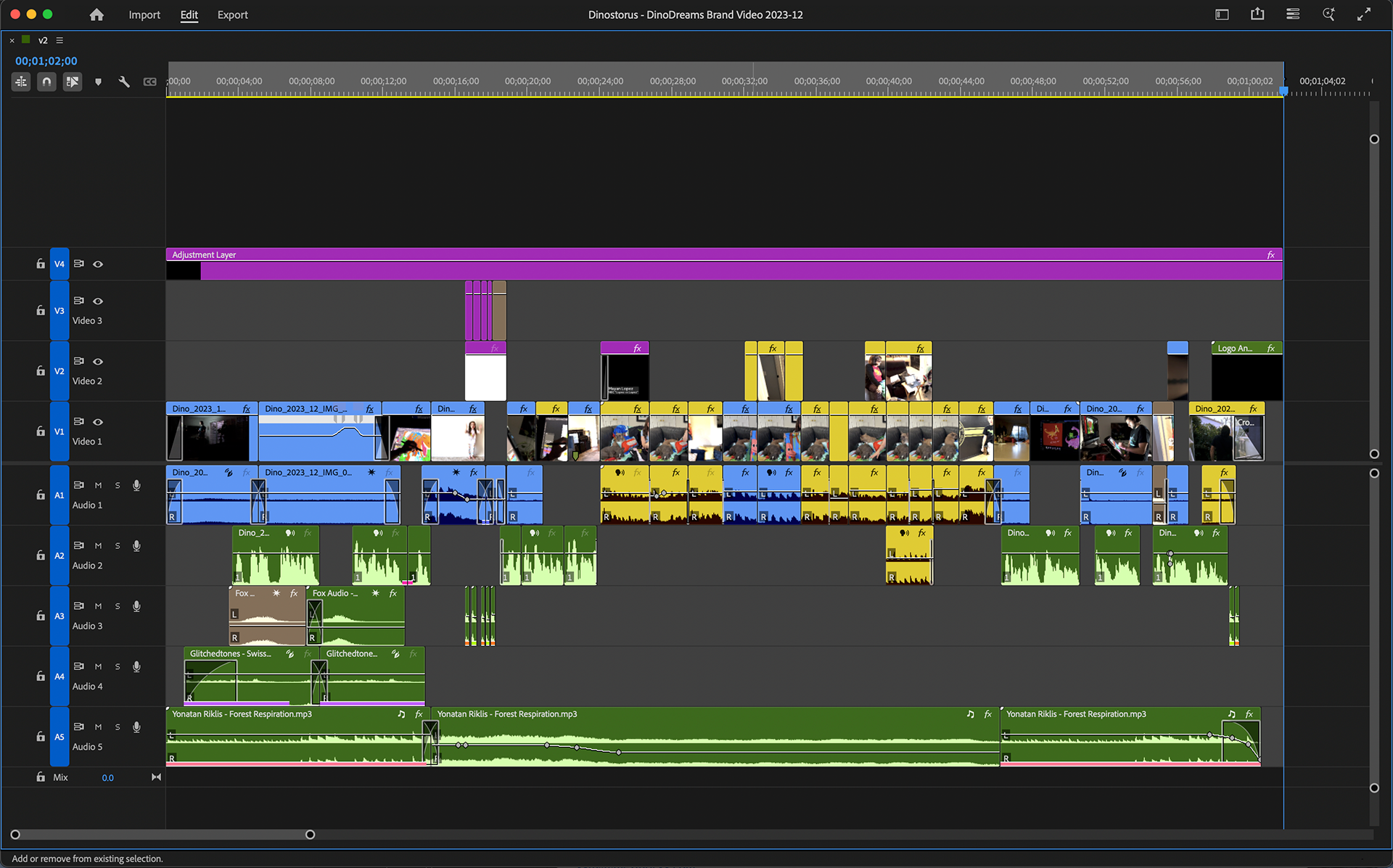Open the timeline options hamburger menu in titlebar

tap(1292, 14)
